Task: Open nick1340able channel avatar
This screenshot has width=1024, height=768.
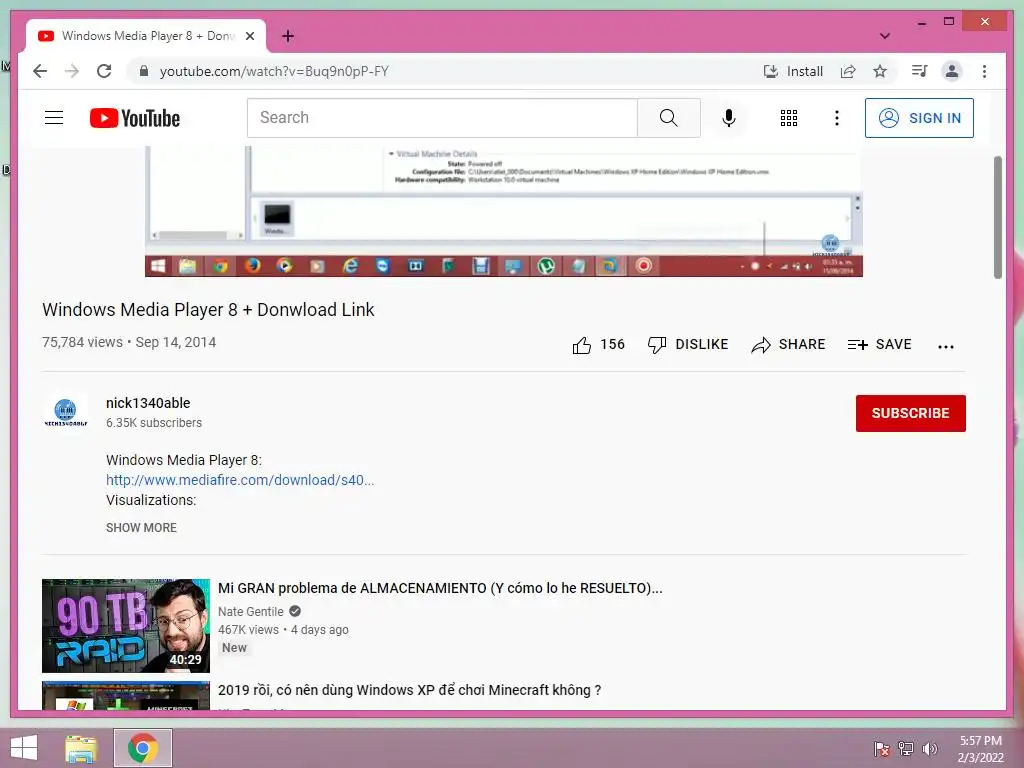Action: (x=65, y=413)
